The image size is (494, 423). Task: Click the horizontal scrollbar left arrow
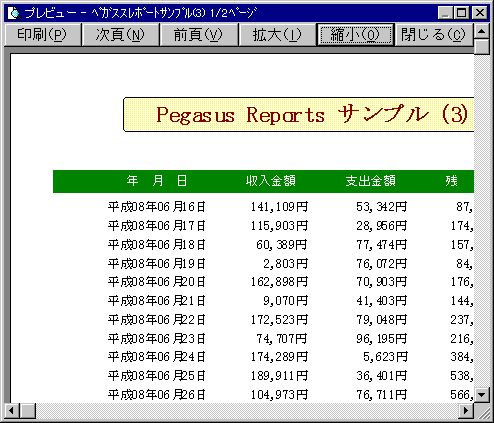coord(12,410)
